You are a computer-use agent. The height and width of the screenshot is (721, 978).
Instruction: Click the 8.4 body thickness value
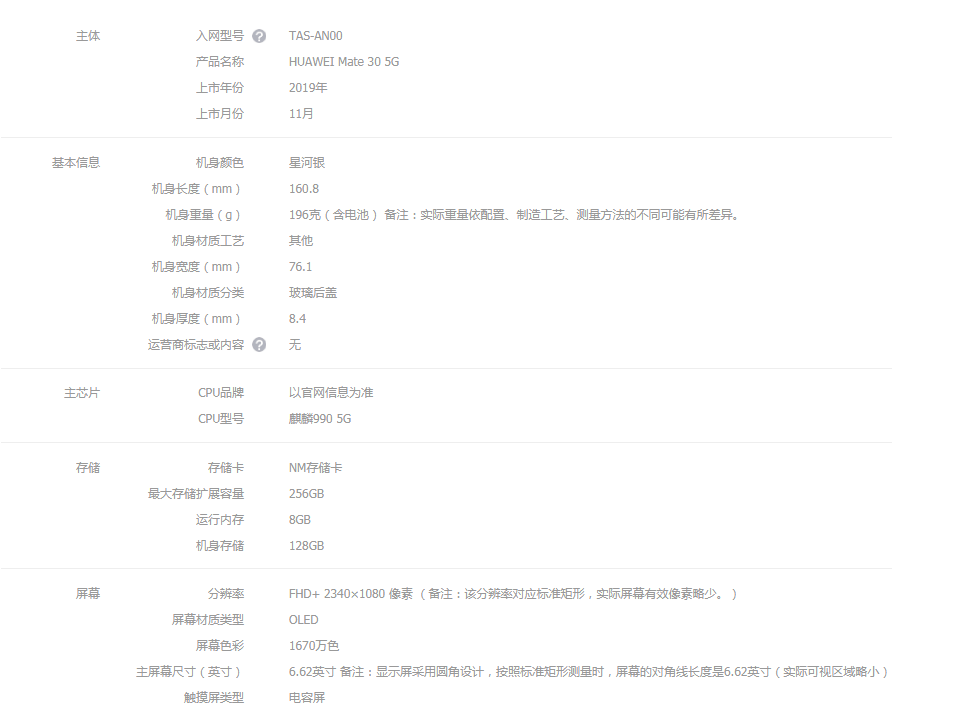click(x=298, y=319)
